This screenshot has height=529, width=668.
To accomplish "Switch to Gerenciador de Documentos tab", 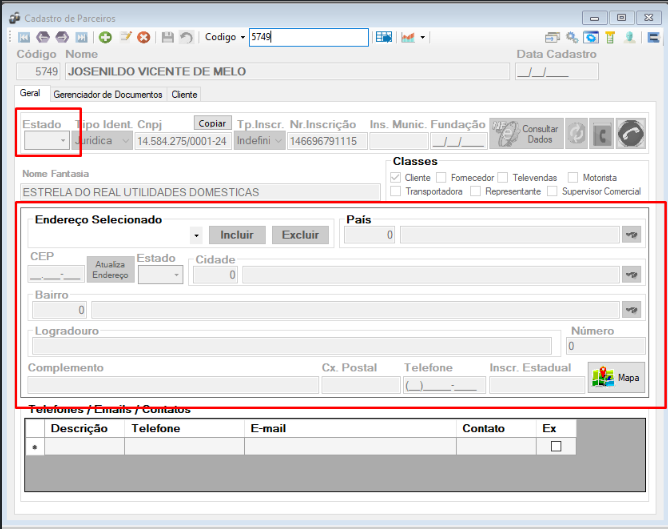I will pos(108,95).
